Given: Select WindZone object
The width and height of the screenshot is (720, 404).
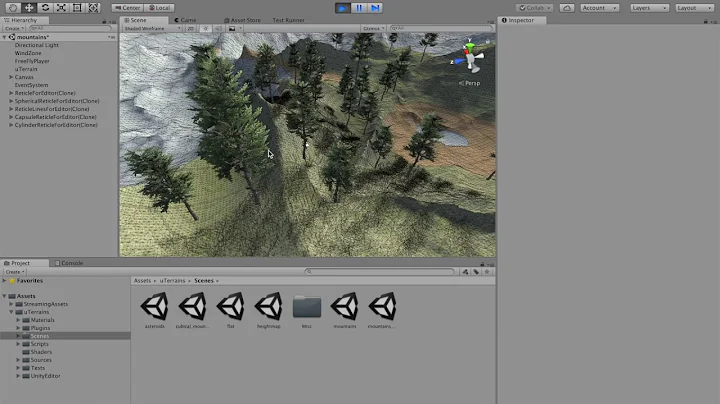Looking at the screenshot, I should click(x=28, y=53).
